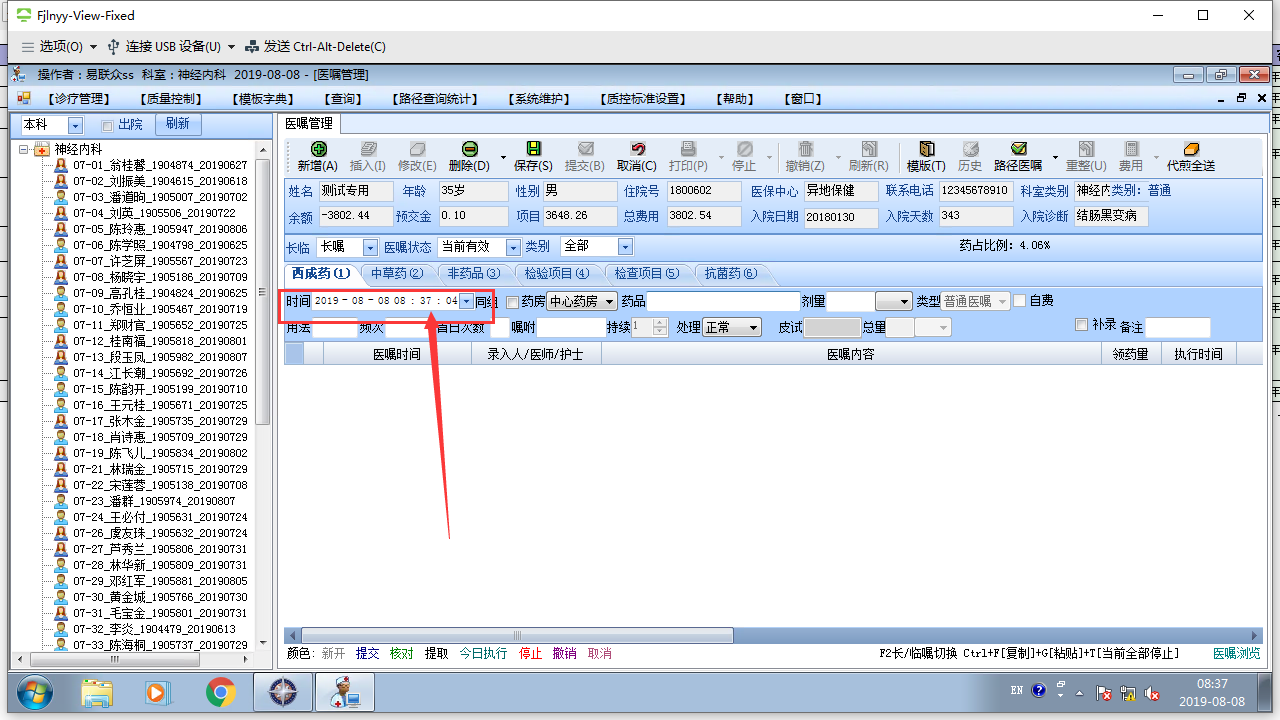The height and width of the screenshot is (720, 1280).
Task: Click the 停止 stop icon
Action: click(745, 149)
